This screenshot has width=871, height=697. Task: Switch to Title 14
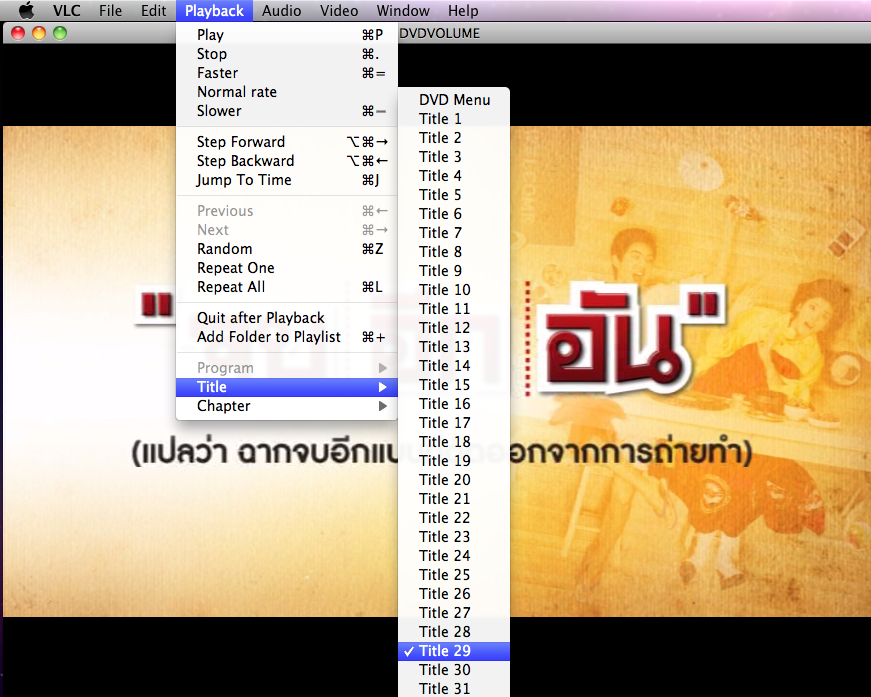454,365
